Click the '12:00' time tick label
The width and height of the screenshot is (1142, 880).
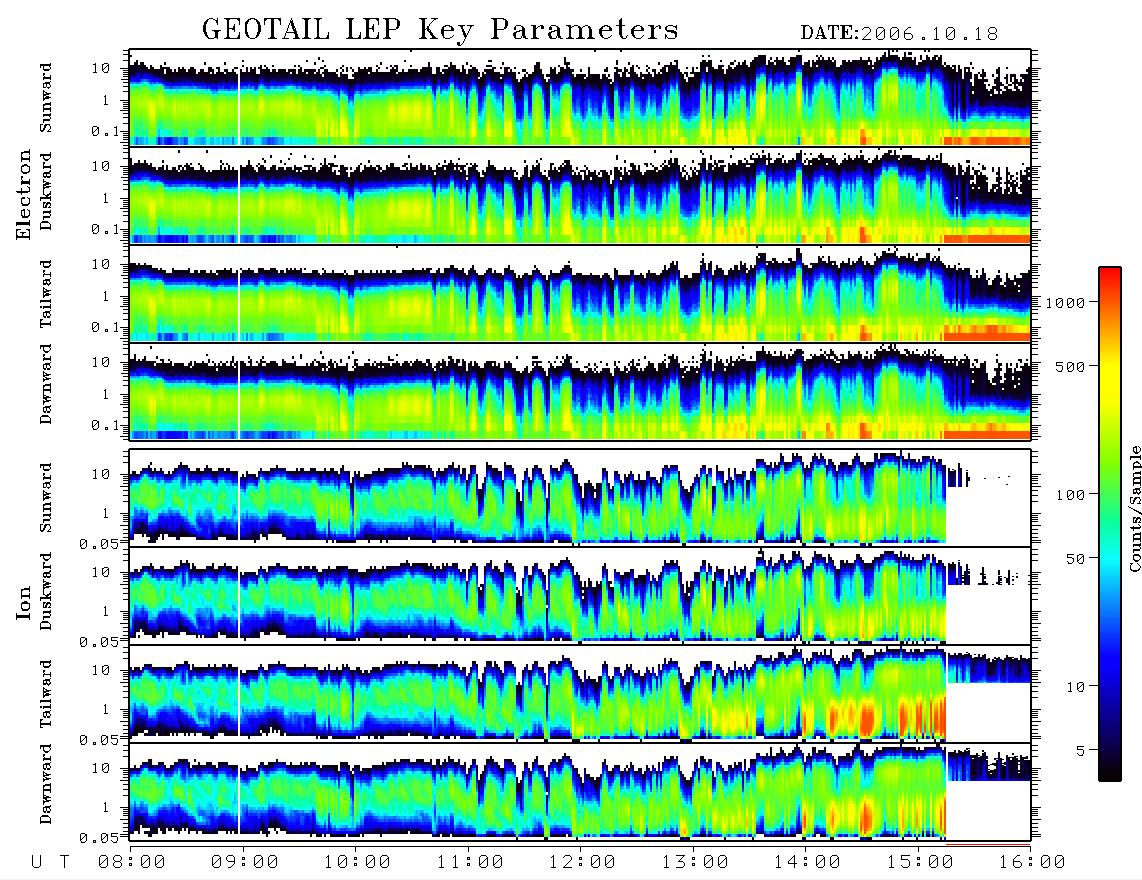pos(583,862)
